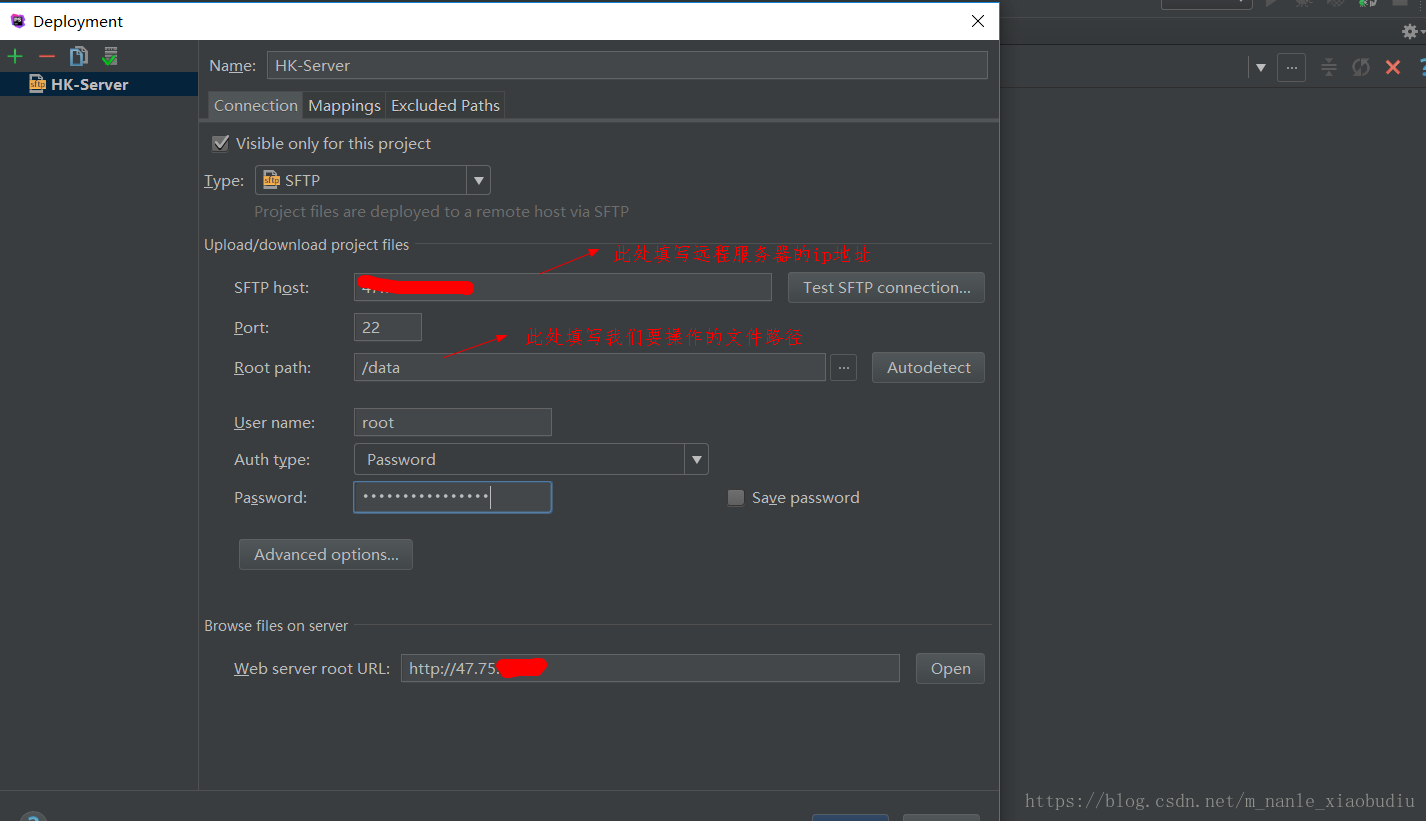This screenshot has width=1426, height=821.
Task: Click the collapse all icon in background panel
Action: pyautogui.click(x=1328, y=67)
